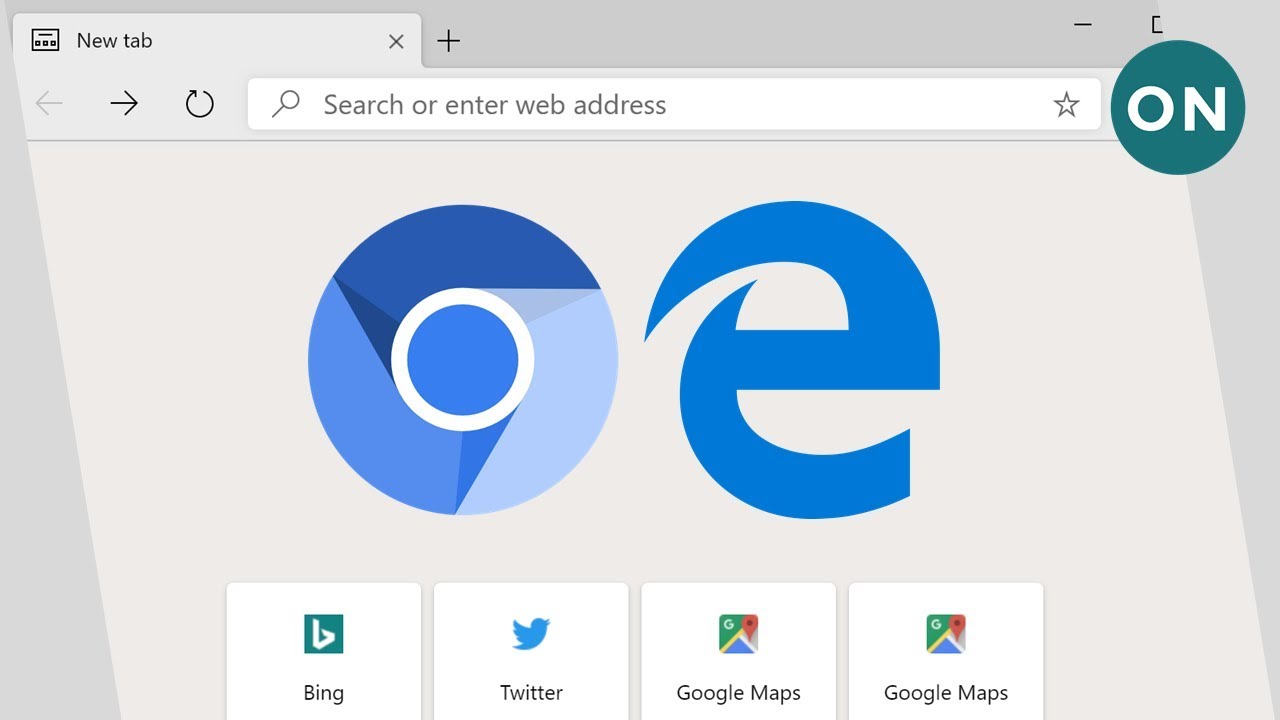Click the forward navigation arrow
This screenshot has width=1280, height=720.
click(124, 103)
